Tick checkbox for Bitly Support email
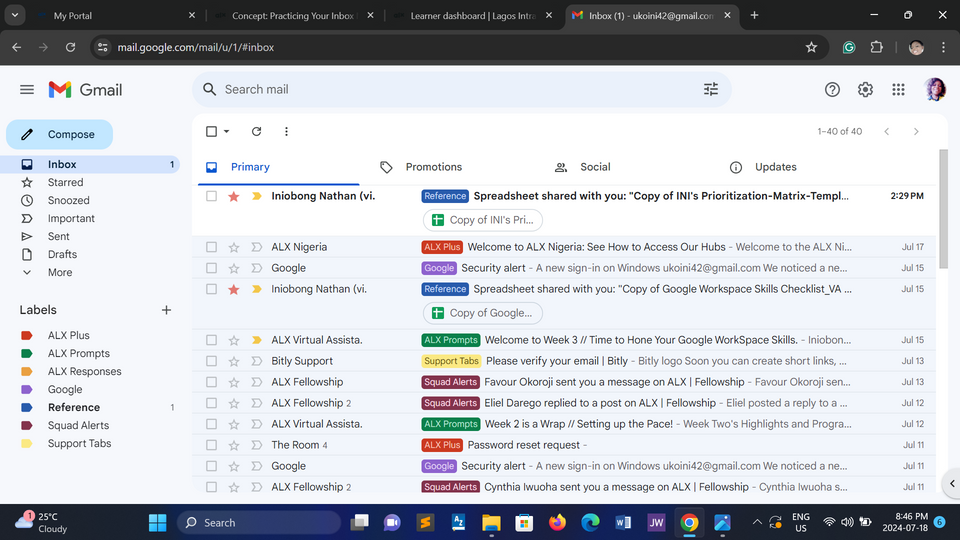The image size is (960, 540). pos(211,361)
